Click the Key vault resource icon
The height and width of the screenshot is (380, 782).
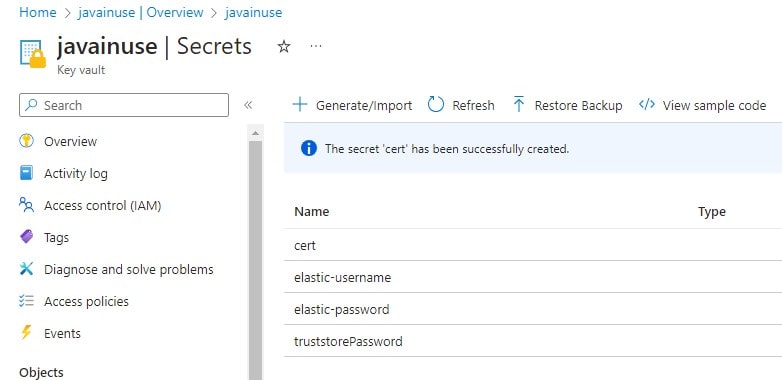point(33,53)
